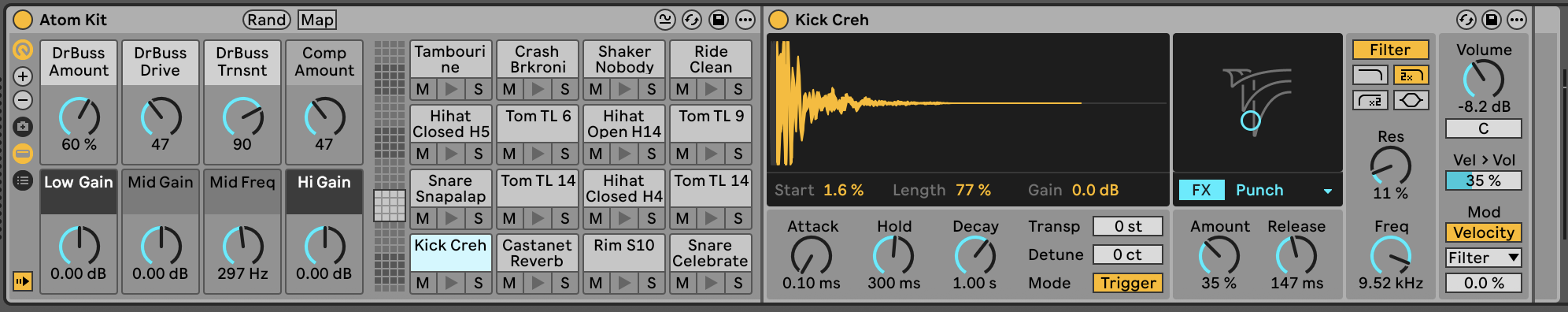Select the low-pass filter shape icon
This screenshot has width=1568, height=312.
(1370, 76)
